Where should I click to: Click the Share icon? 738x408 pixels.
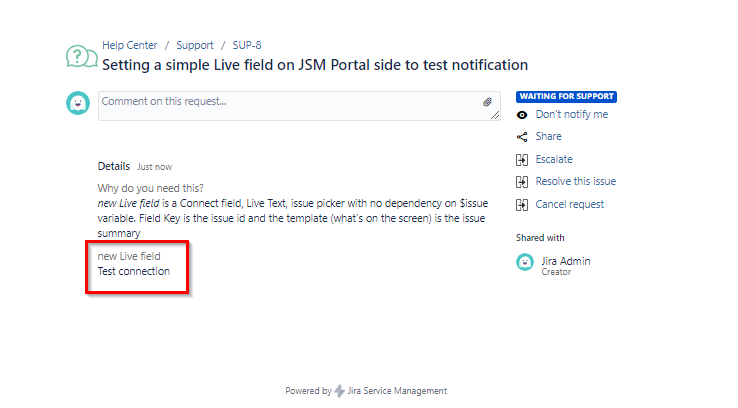click(522, 137)
